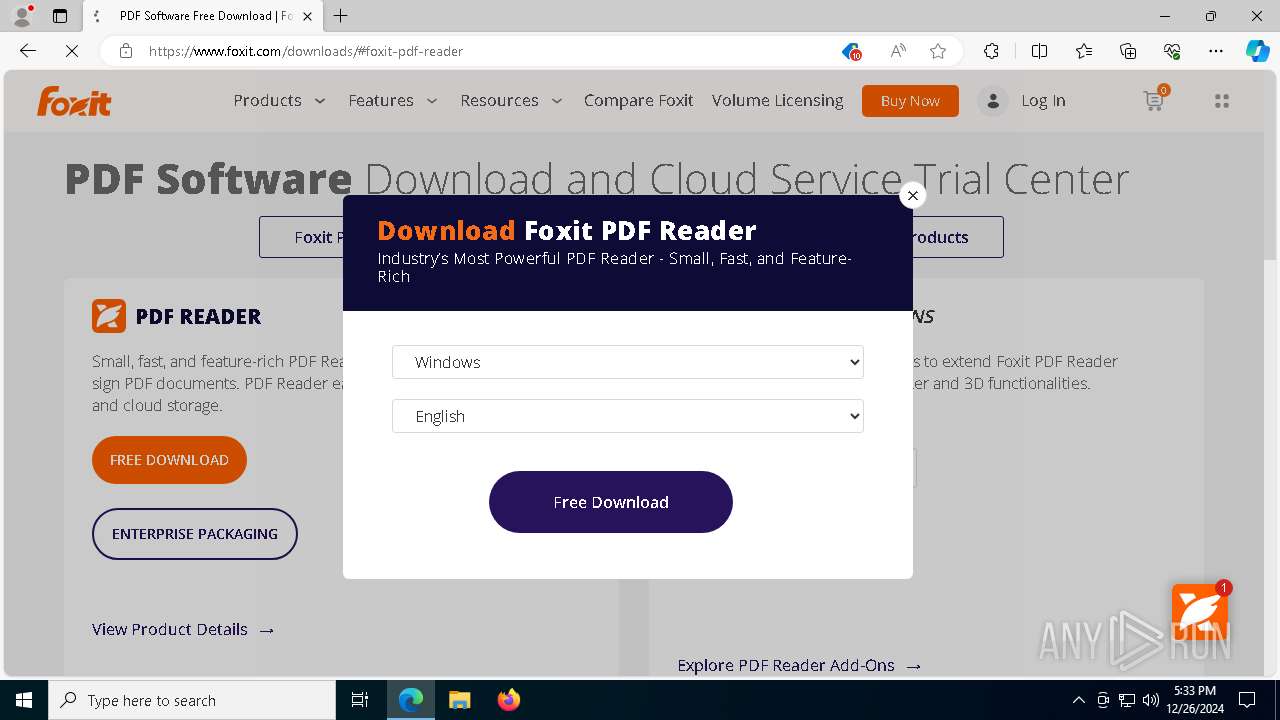Open File Explorer from the taskbar
Screen dimensions: 1280x720
coord(460,700)
